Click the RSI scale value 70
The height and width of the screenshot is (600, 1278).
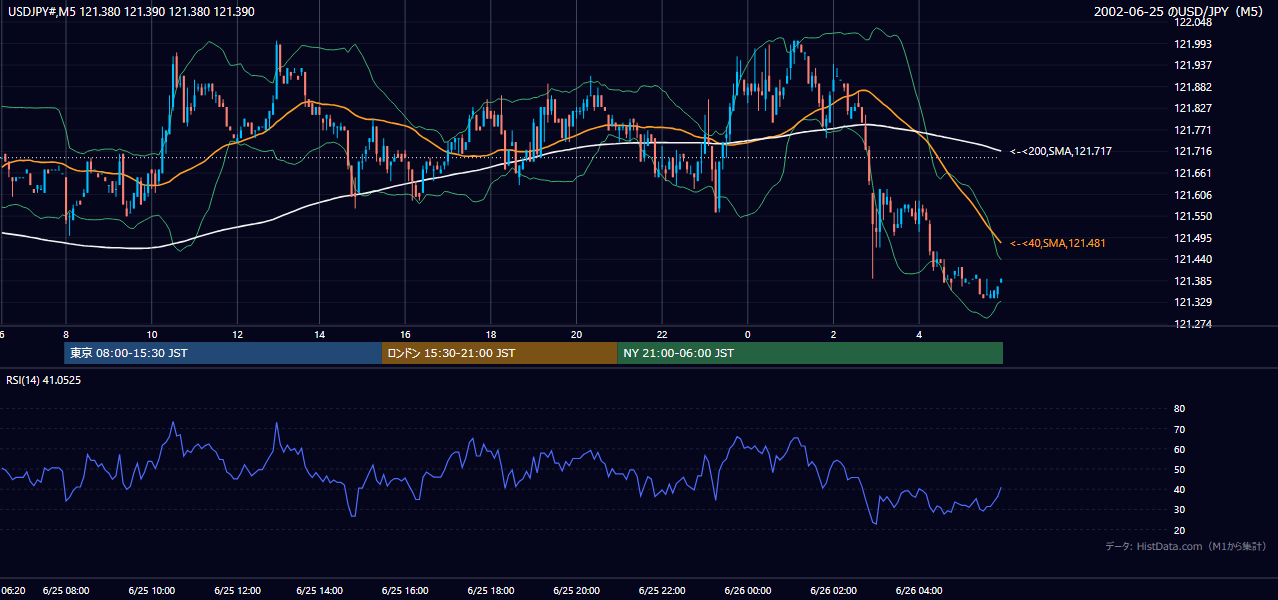[x=1180, y=429]
